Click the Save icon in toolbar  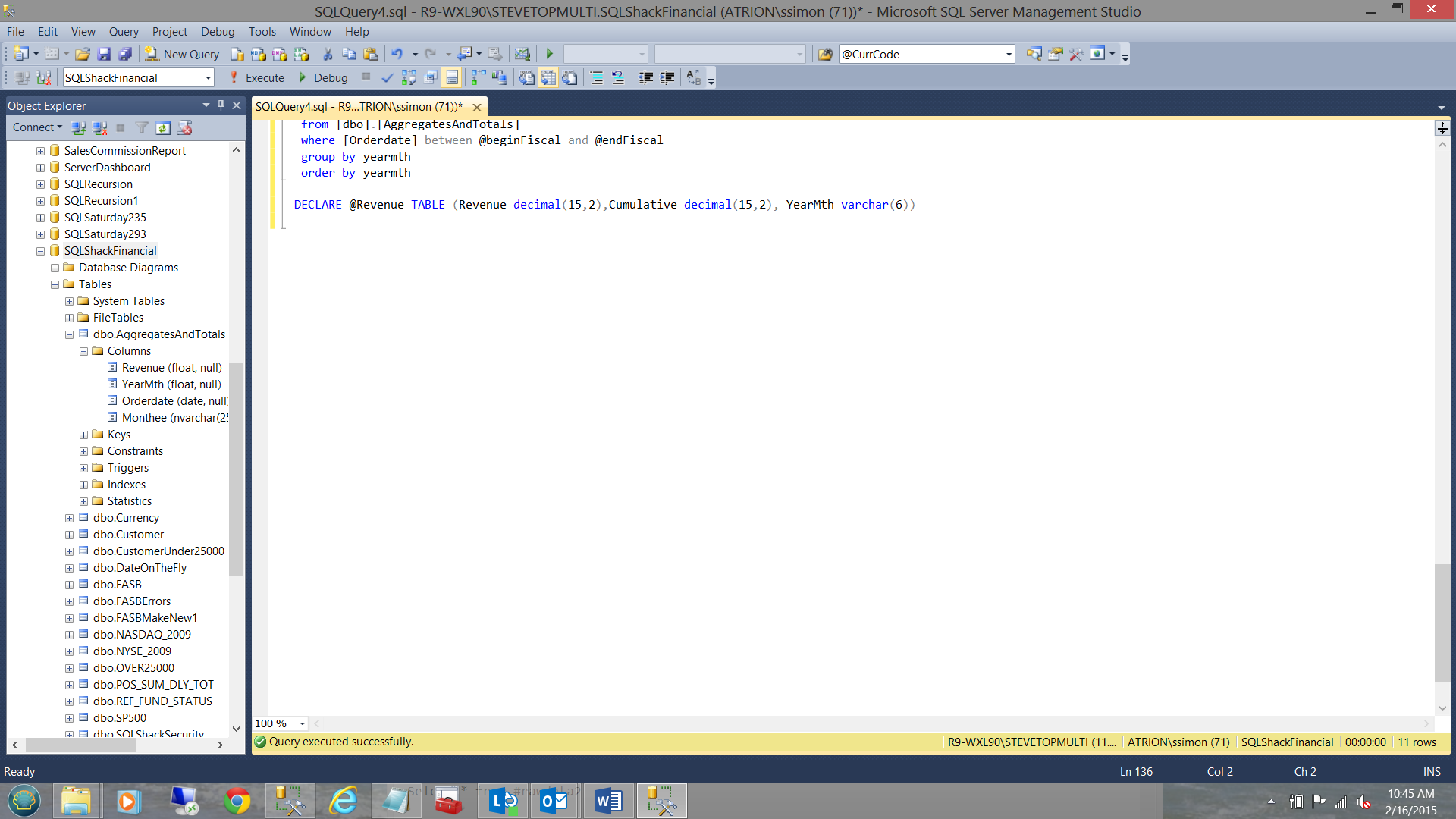pyautogui.click(x=104, y=55)
